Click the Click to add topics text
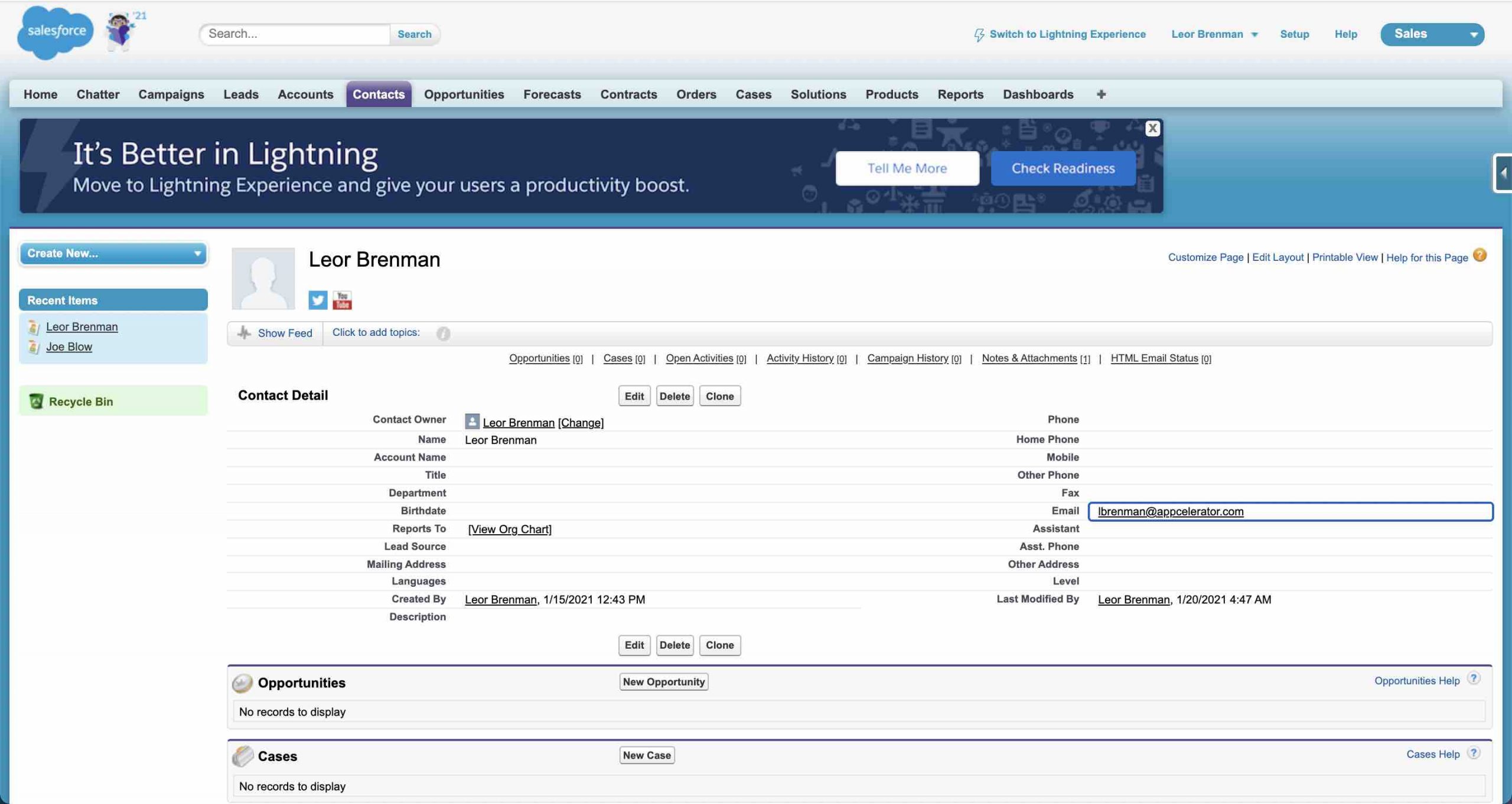The width and height of the screenshot is (1512, 804). click(376, 332)
